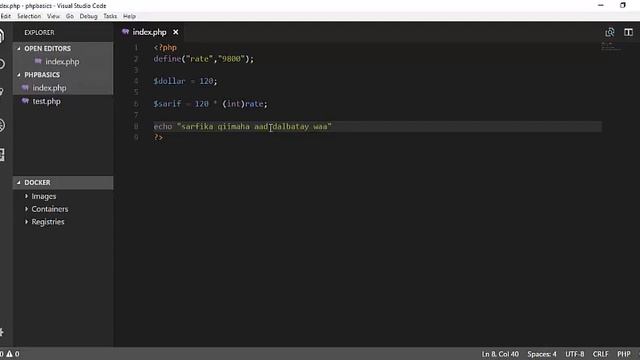Collapse the Docker section
Screen dimensions: 640x360
(19, 183)
